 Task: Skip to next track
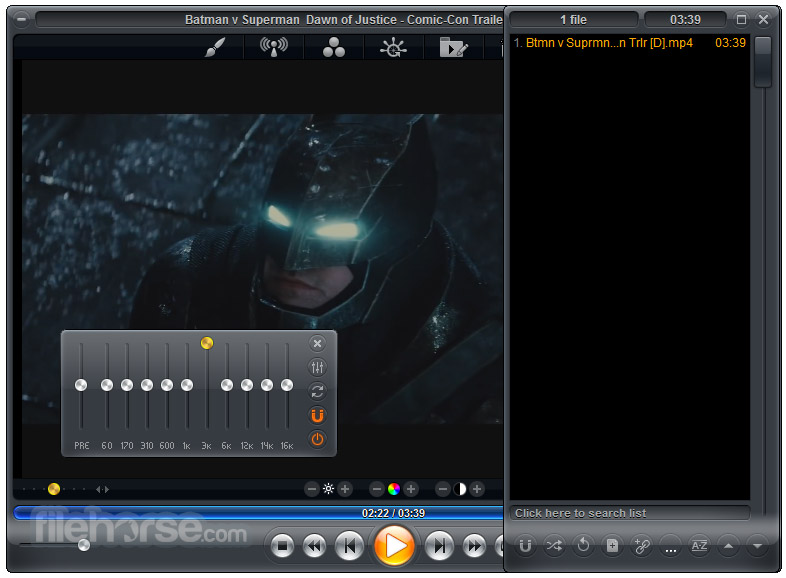point(439,546)
